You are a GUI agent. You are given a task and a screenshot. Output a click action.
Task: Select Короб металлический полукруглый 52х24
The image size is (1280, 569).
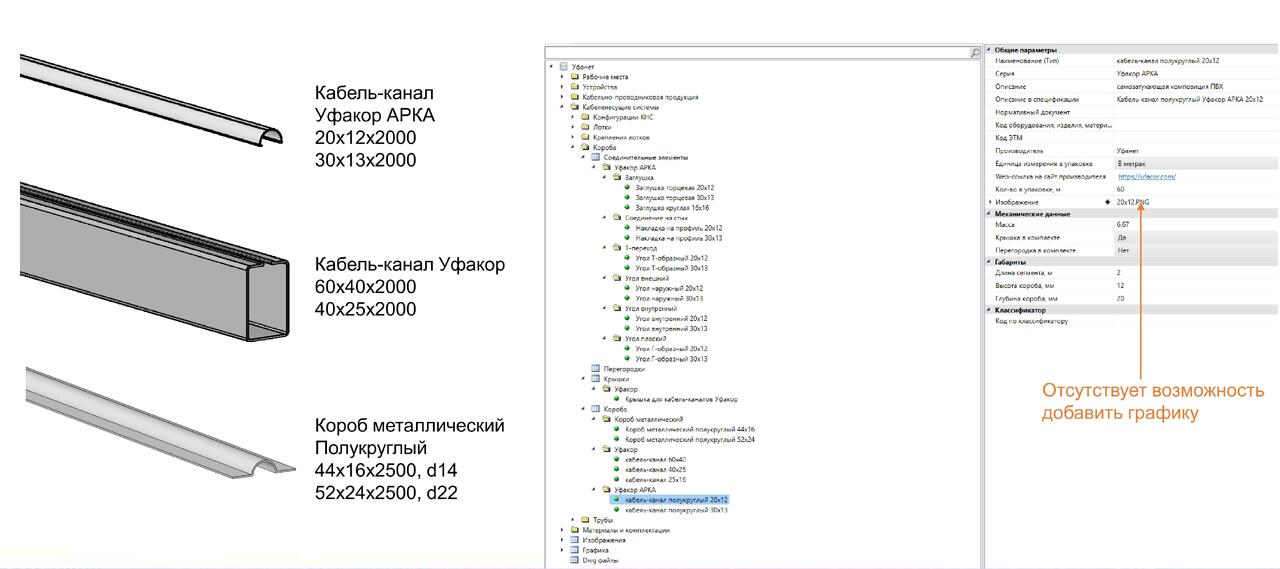click(x=689, y=439)
